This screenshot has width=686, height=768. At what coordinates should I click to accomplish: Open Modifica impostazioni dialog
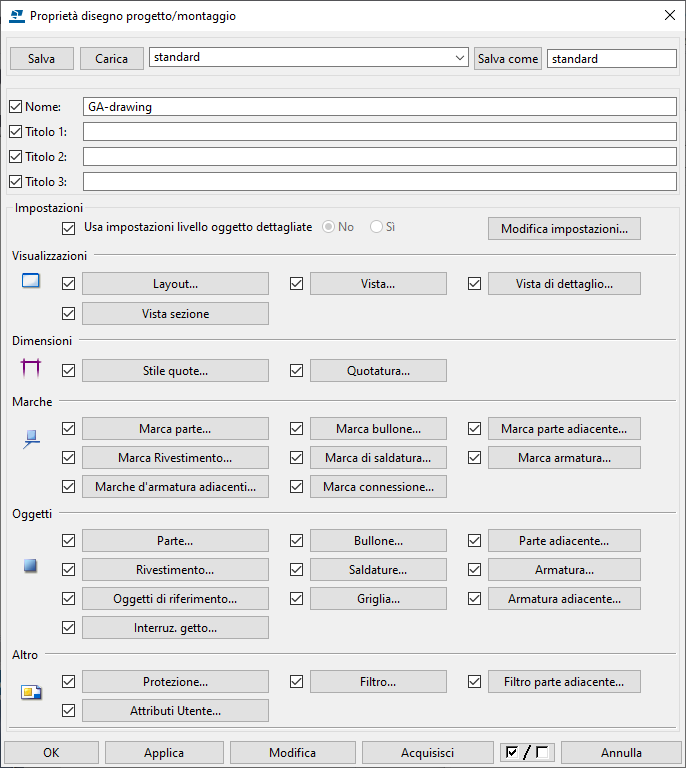(564, 229)
